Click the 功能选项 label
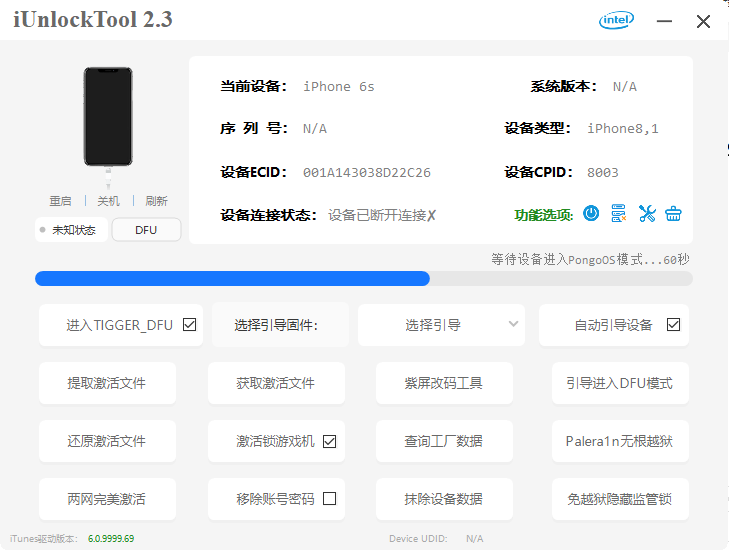 (x=543, y=215)
